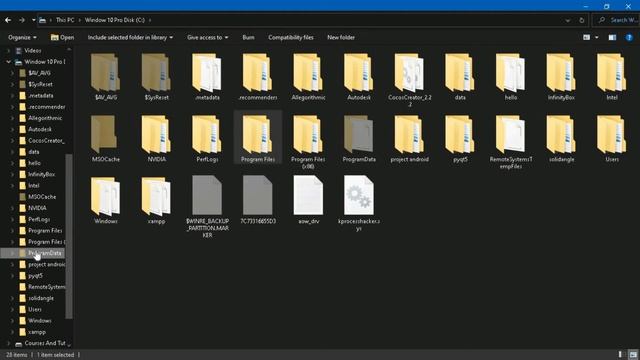
Task: Select the Program Files (x86) folder icon
Action: click(308, 134)
